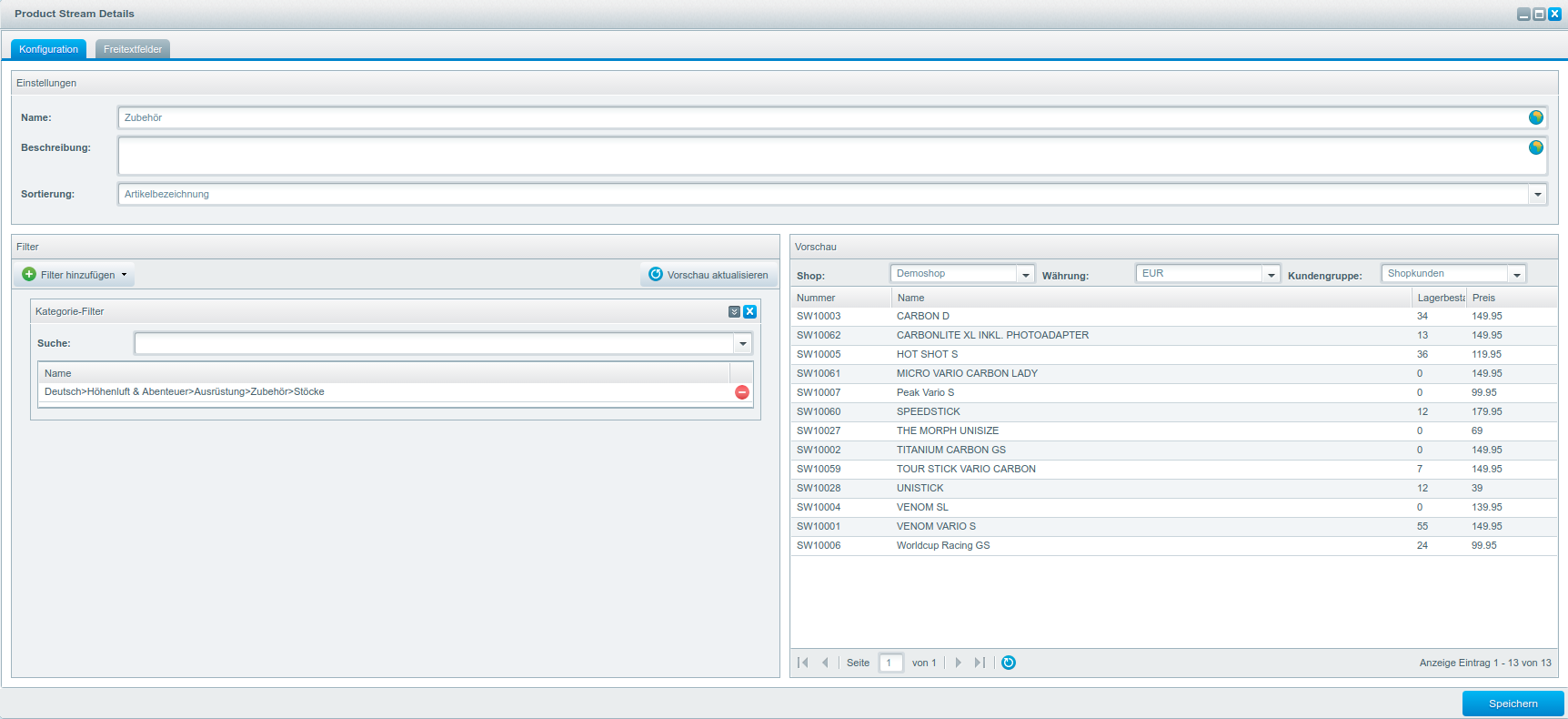Go to first page of preview

pyautogui.click(x=803, y=663)
